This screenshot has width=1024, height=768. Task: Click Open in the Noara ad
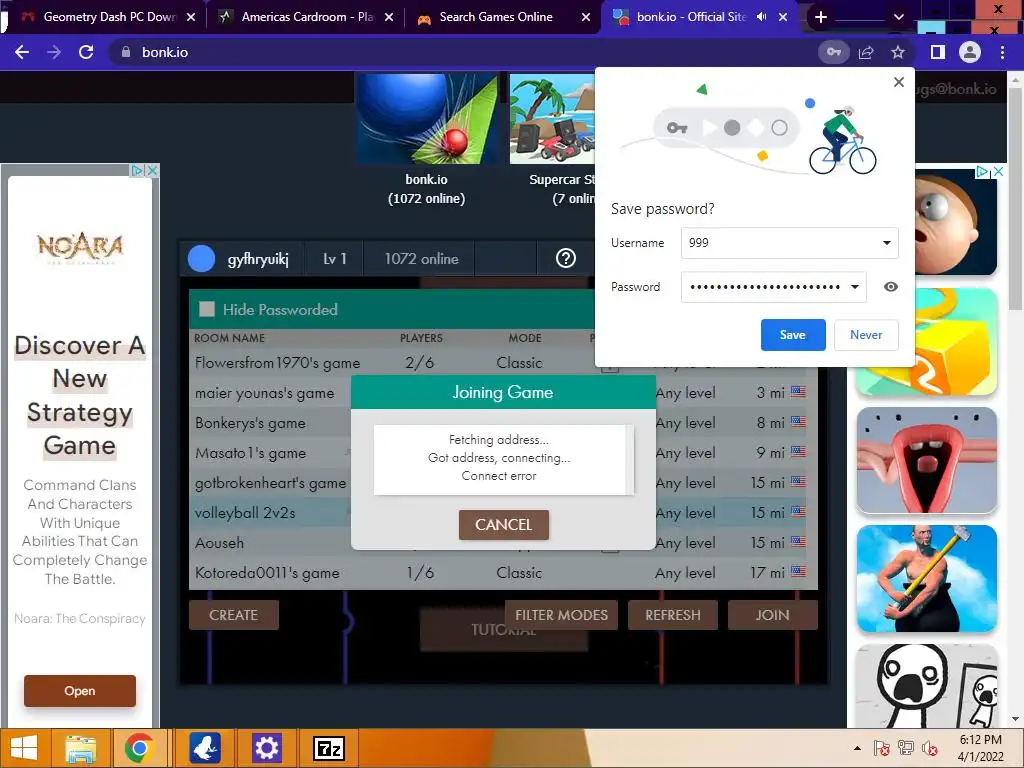click(x=80, y=691)
